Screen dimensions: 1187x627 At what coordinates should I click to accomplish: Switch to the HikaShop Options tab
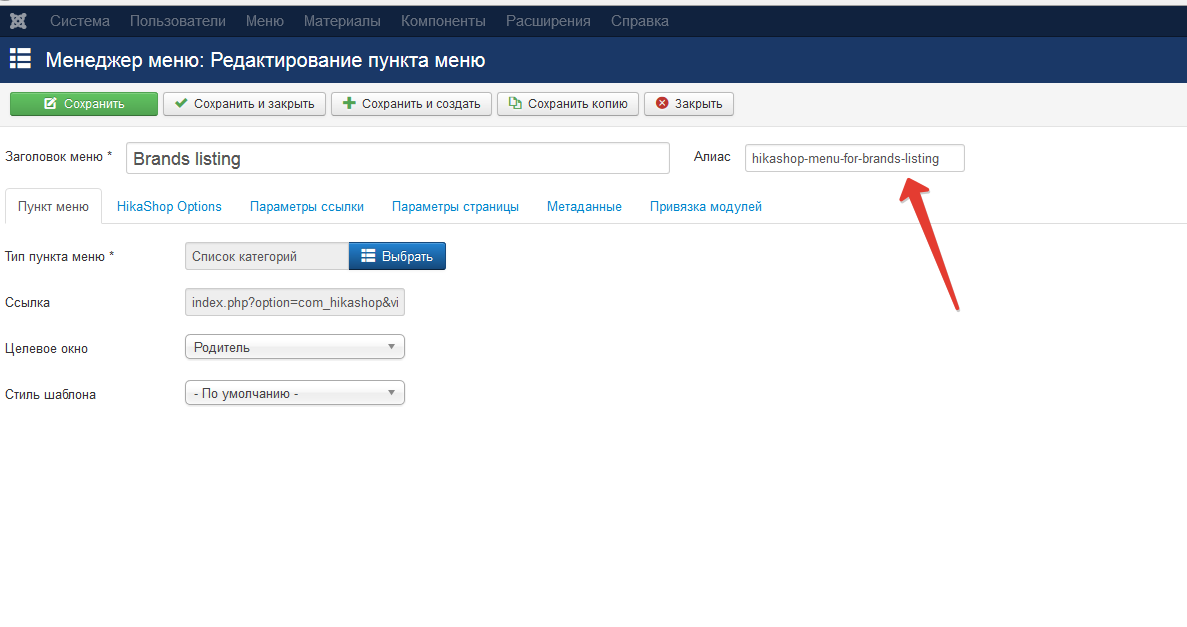pos(169,207)
